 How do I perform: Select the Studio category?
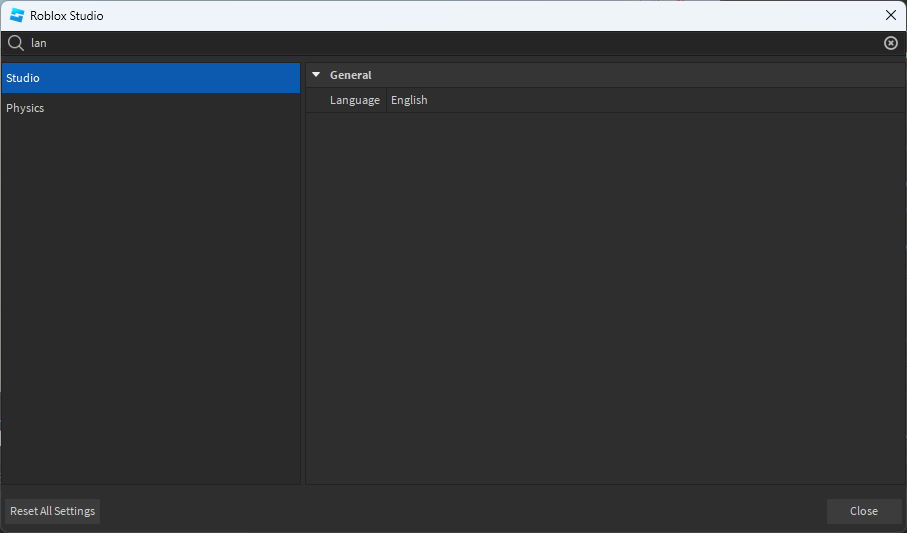coord(151,78)
